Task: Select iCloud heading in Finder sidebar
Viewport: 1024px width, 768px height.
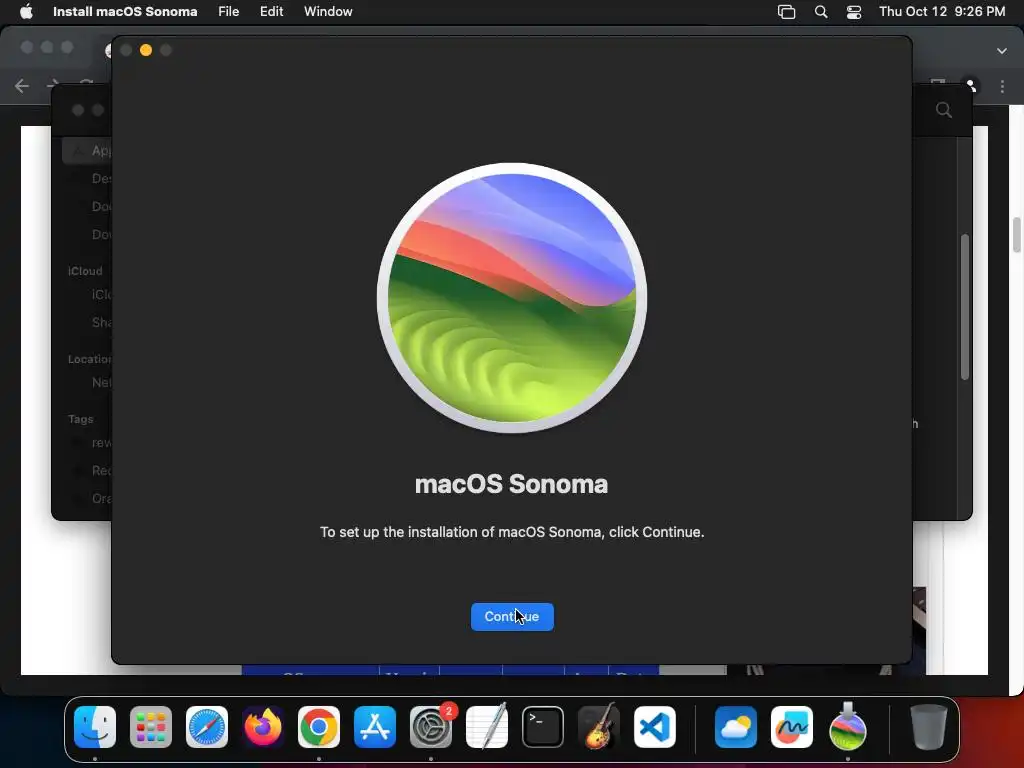Action: pos(85,271)
